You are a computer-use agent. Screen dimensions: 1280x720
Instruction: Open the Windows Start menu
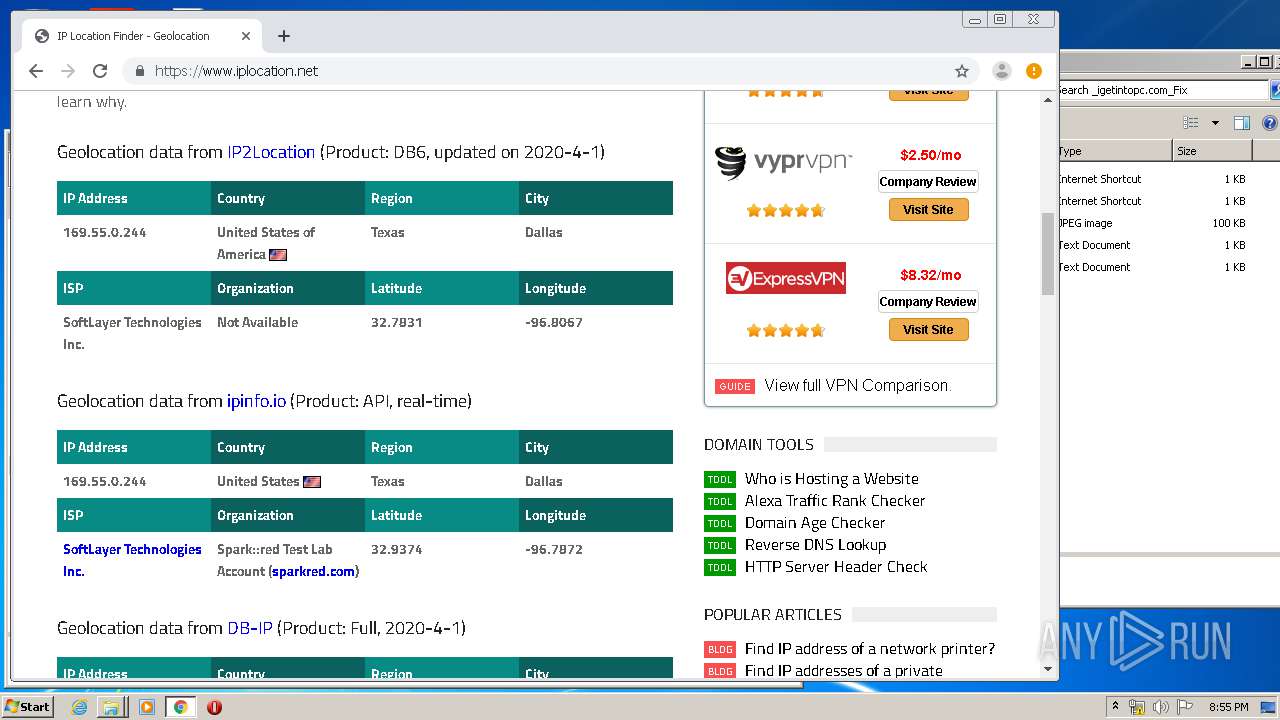(28, 706)
